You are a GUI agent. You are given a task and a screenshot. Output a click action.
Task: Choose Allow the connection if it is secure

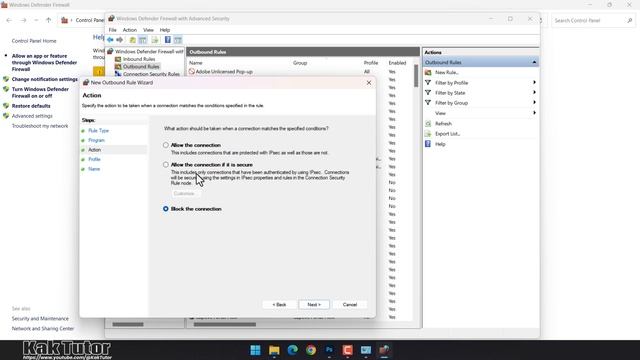(166, 164)
